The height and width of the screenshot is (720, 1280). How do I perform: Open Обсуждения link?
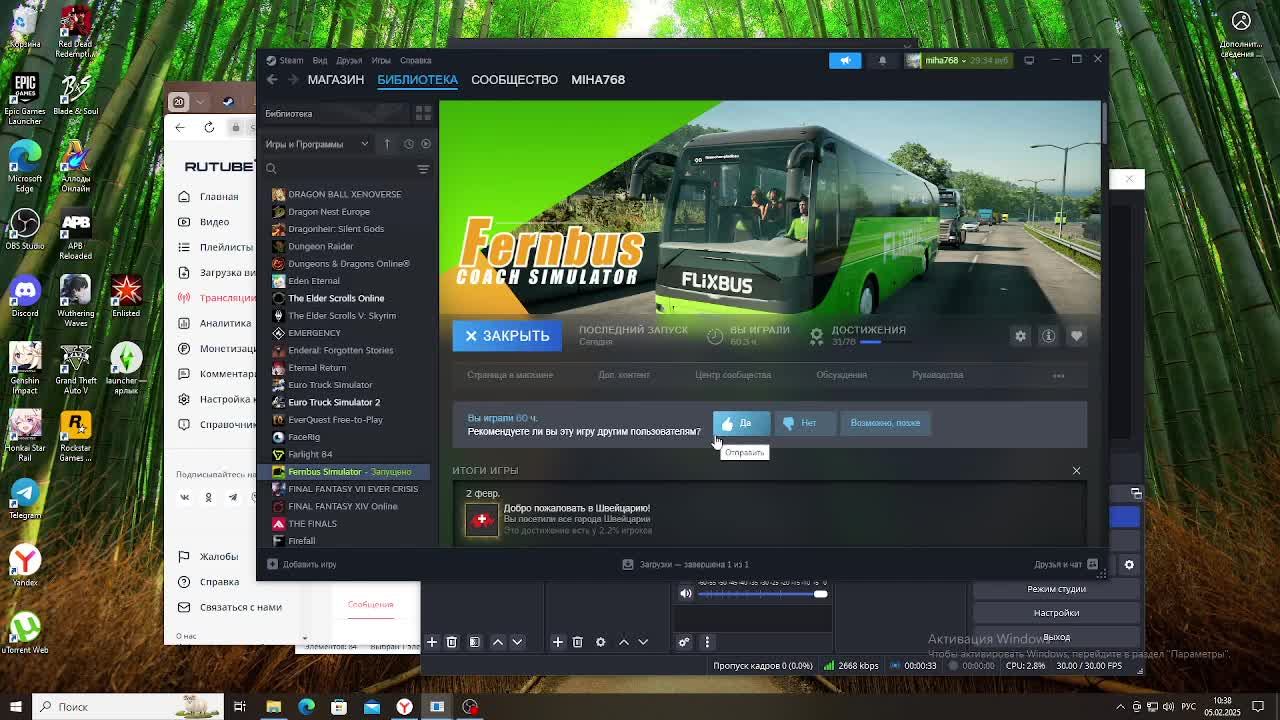pos(841,375)
